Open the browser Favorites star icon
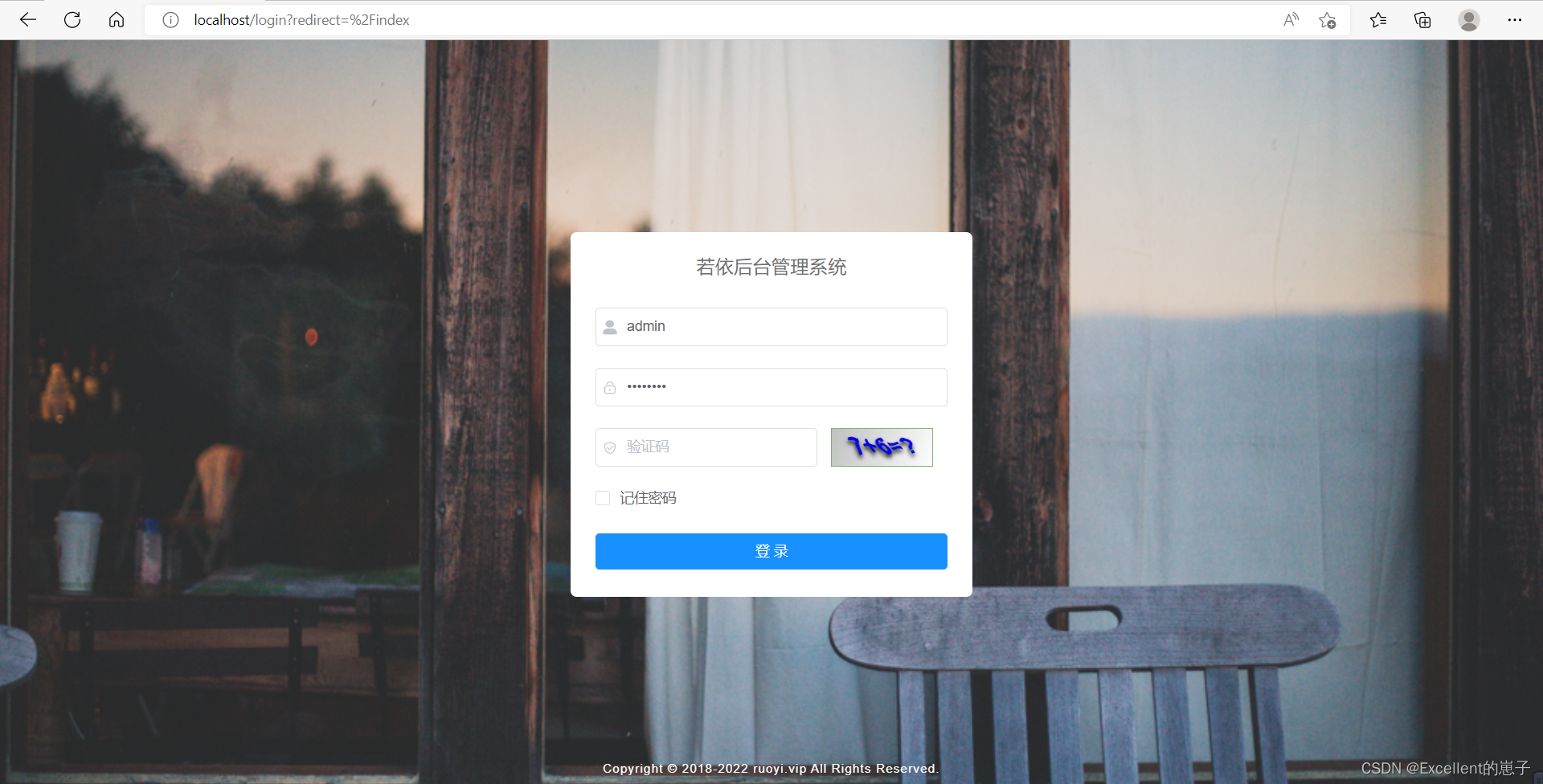The image size is (1543, 784). click(1327, 20)
